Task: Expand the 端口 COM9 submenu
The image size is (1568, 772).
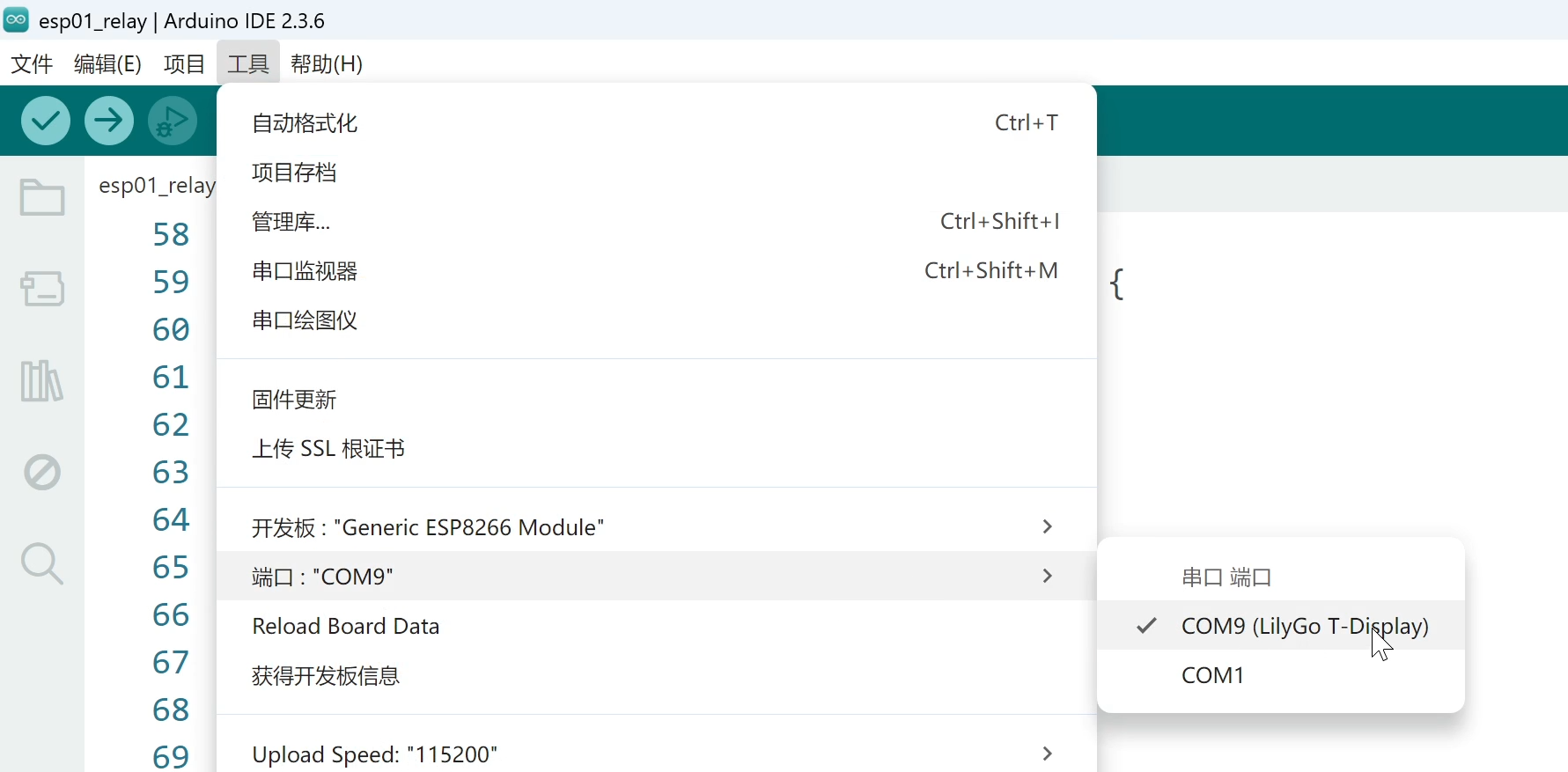Action: click(656, 577)
